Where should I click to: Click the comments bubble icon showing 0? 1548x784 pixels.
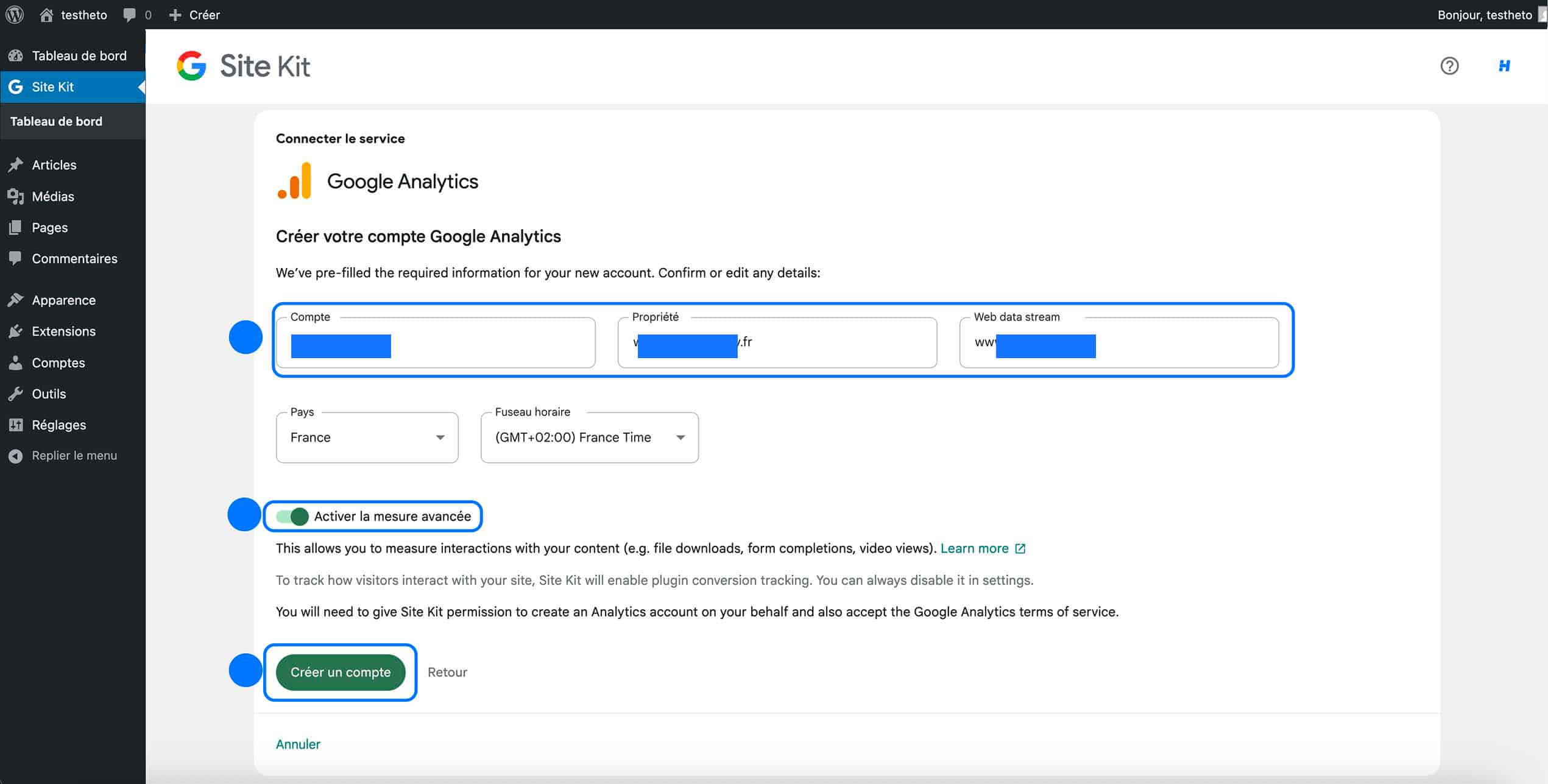[130, 14]
